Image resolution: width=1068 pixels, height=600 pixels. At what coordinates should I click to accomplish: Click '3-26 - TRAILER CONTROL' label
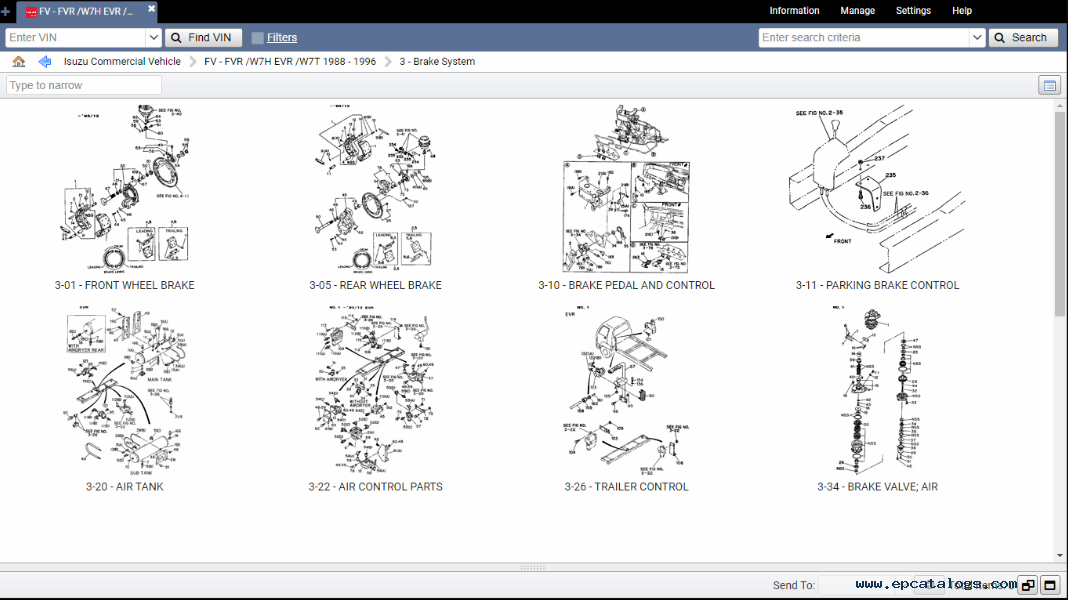627,487
